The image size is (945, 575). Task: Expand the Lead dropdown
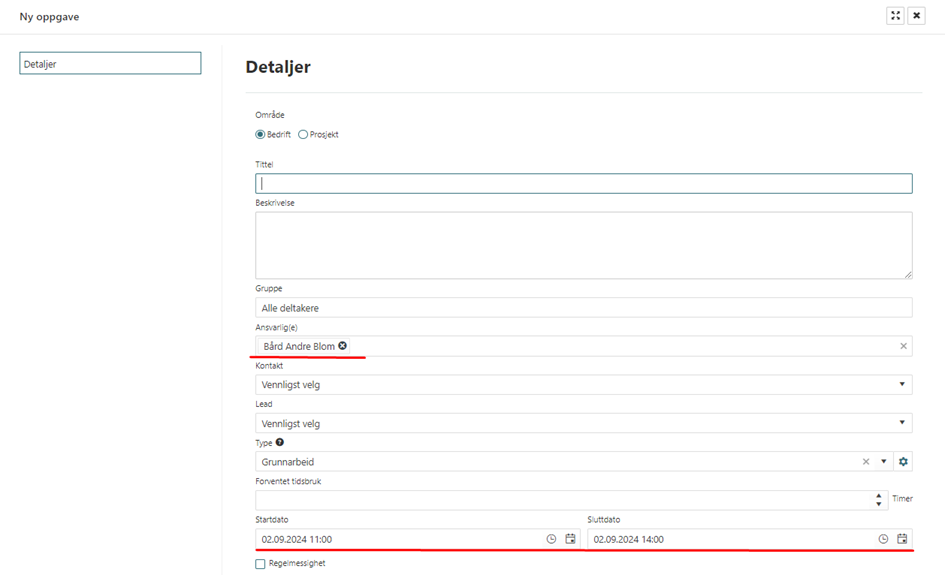pos(902,423)
